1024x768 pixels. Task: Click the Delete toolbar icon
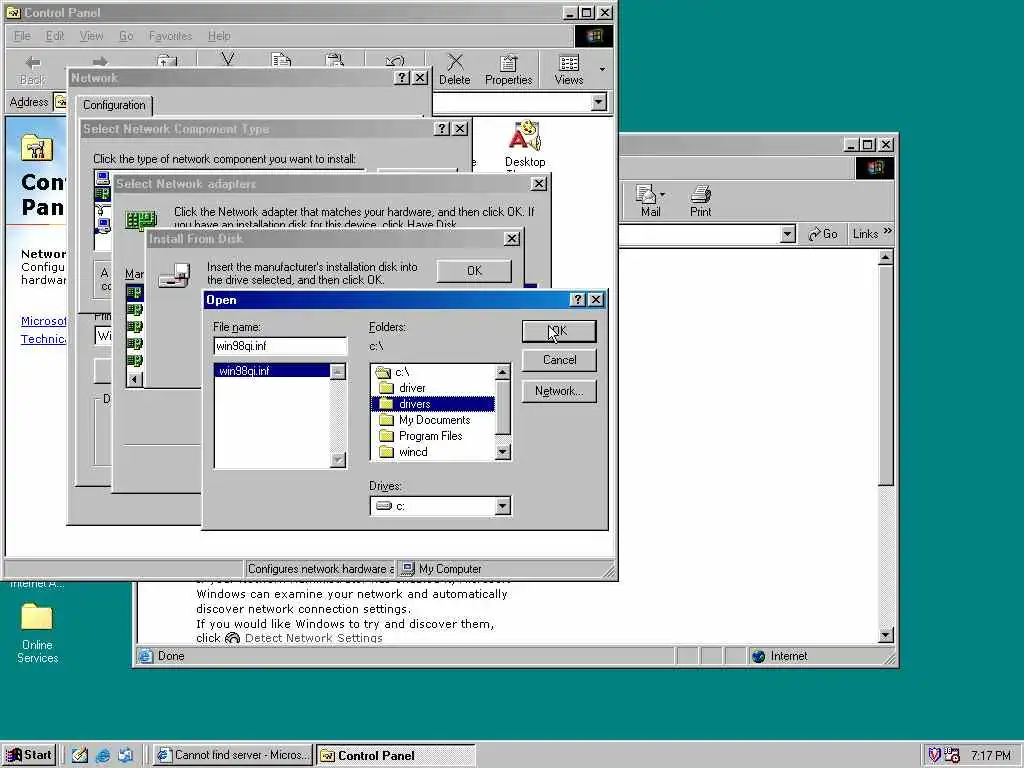click(455, 70)
